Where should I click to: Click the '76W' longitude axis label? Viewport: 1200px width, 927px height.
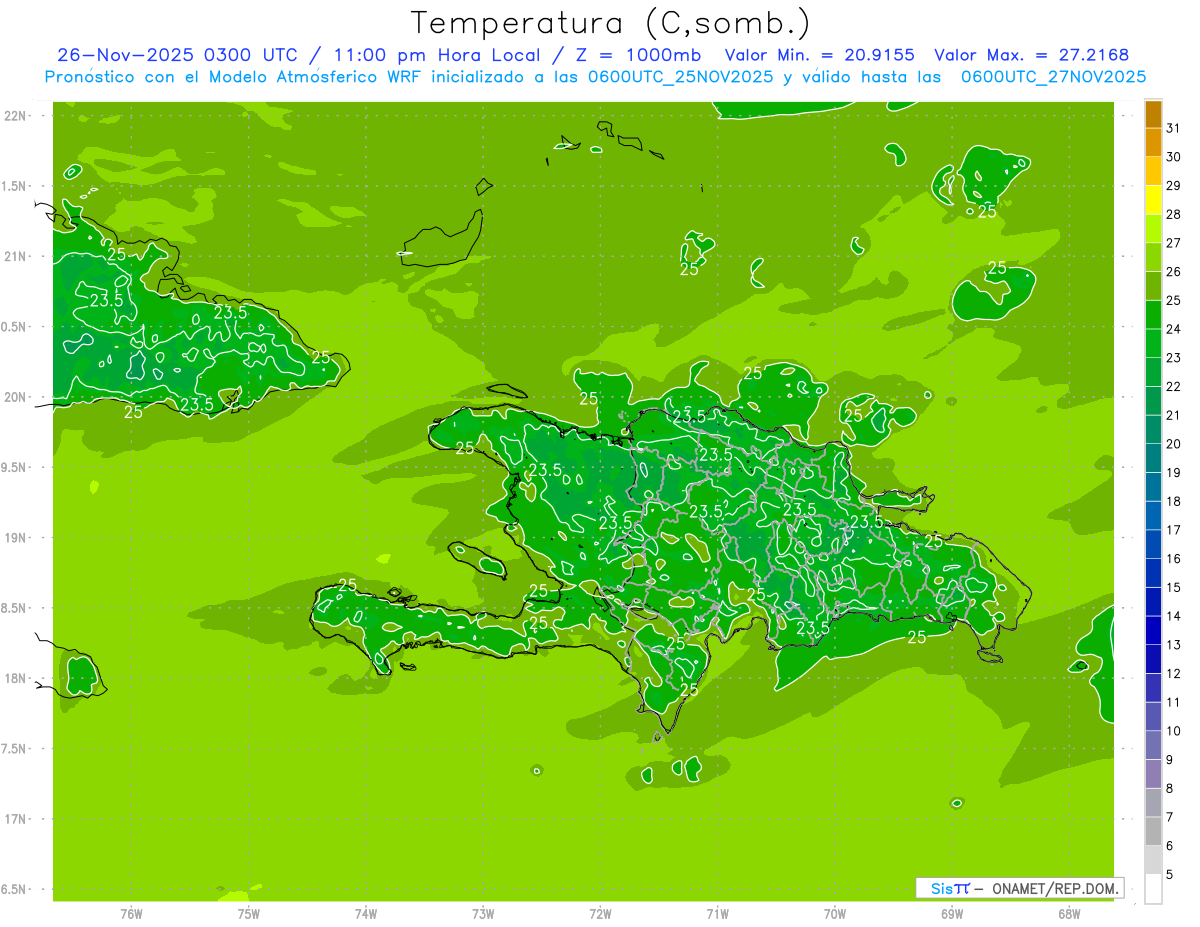pyautogui.click(x=131, y=914)
